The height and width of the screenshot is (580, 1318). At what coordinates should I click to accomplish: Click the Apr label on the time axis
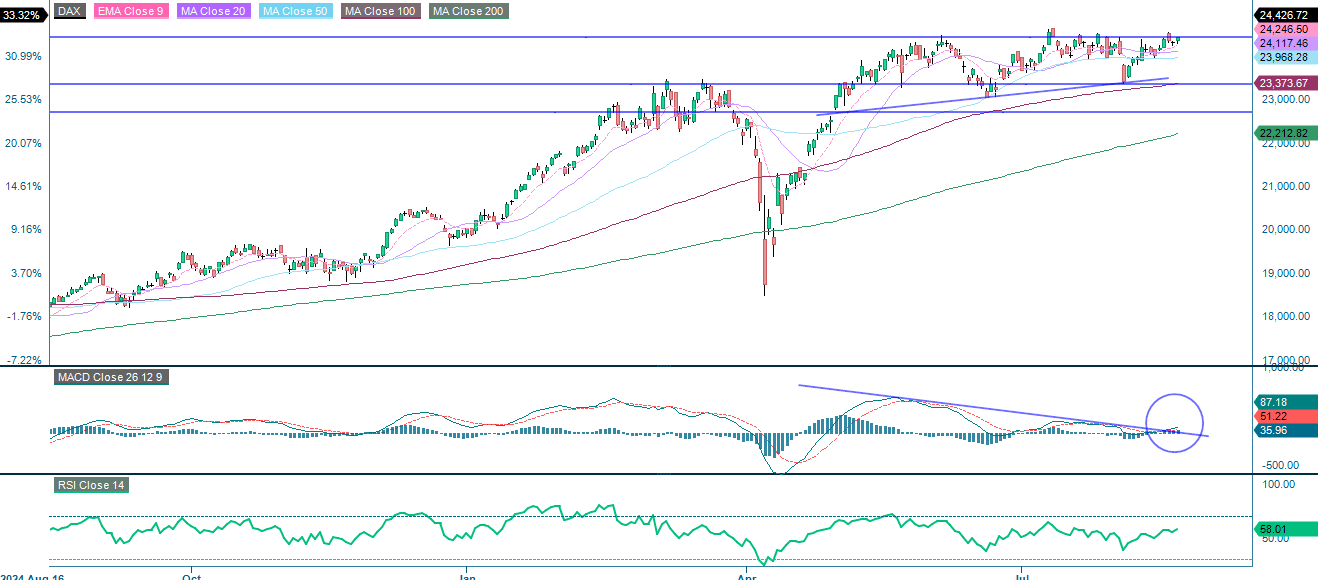click(747, 576)
